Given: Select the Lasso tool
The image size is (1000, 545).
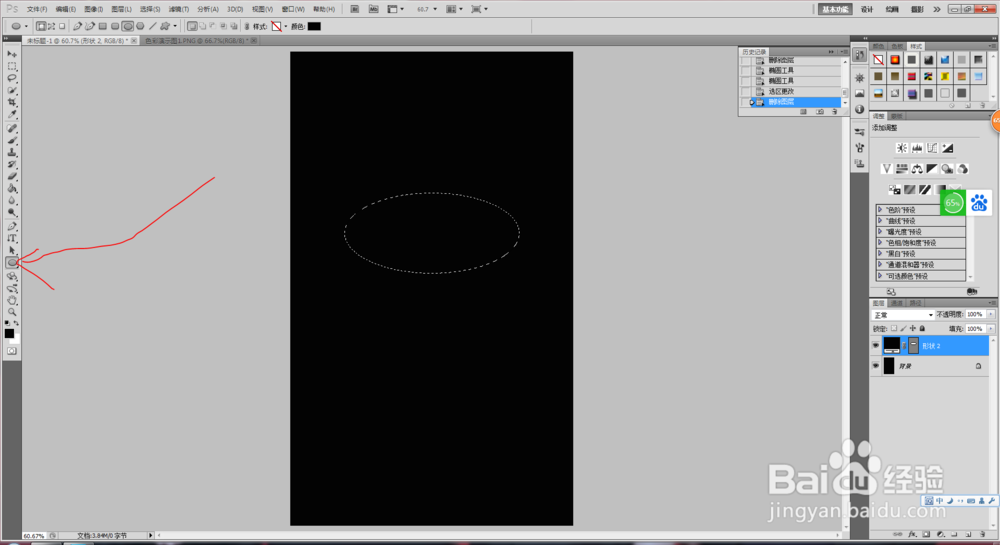Looking at the screenshot, I should [x=11, y=78].
